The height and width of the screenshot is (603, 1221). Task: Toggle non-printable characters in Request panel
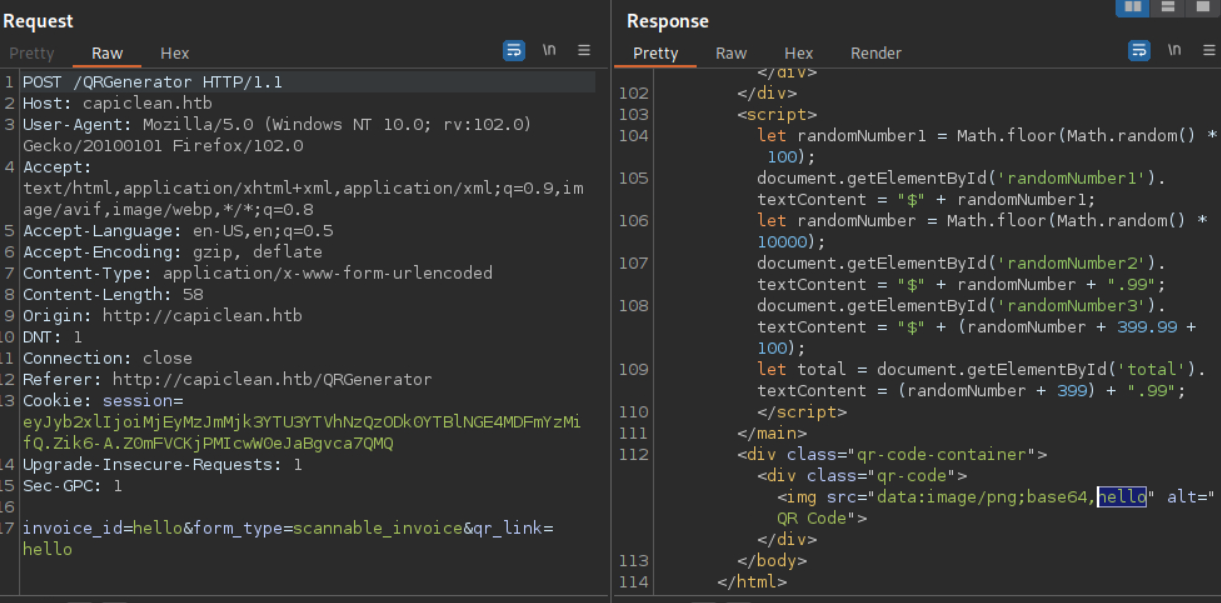(549, 50)
